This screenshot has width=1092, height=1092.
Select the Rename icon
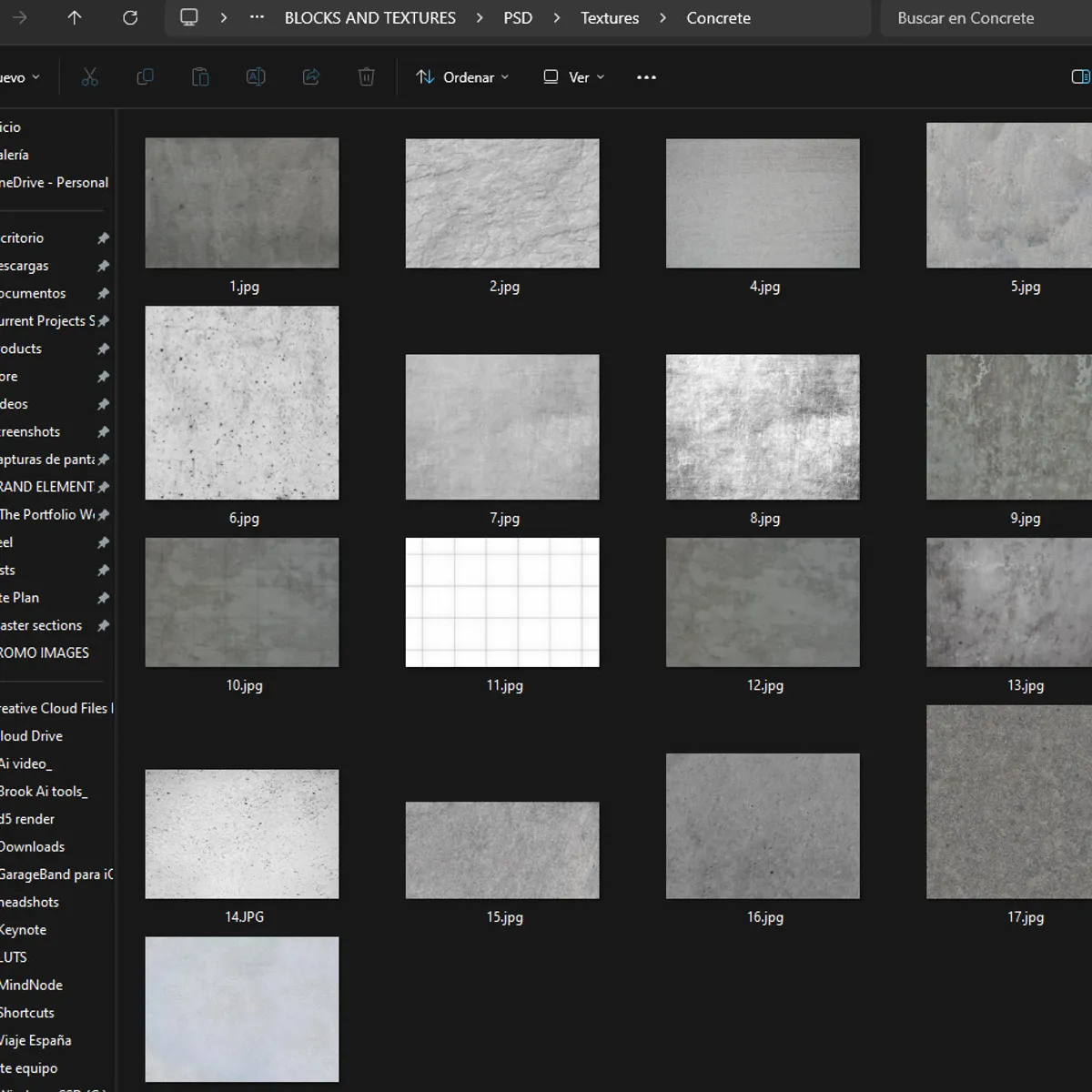point(256,76)
